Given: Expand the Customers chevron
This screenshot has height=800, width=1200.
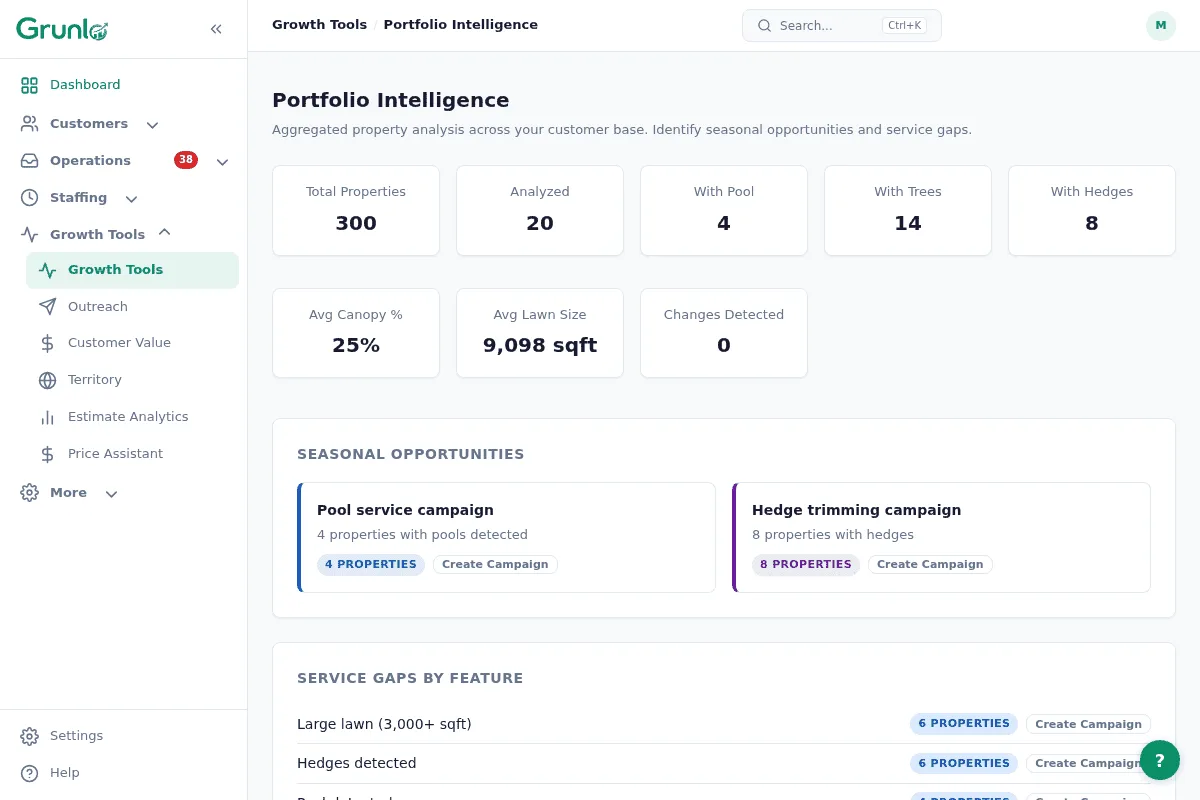Looking at the screenshot, I should [x=152, y=125].
